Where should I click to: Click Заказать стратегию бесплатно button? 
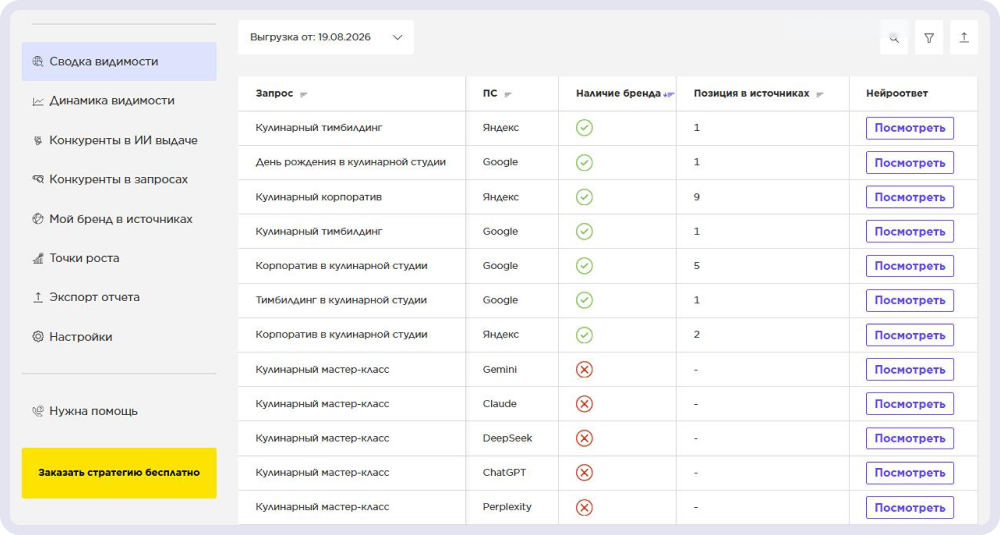click(x=119, y=473)
